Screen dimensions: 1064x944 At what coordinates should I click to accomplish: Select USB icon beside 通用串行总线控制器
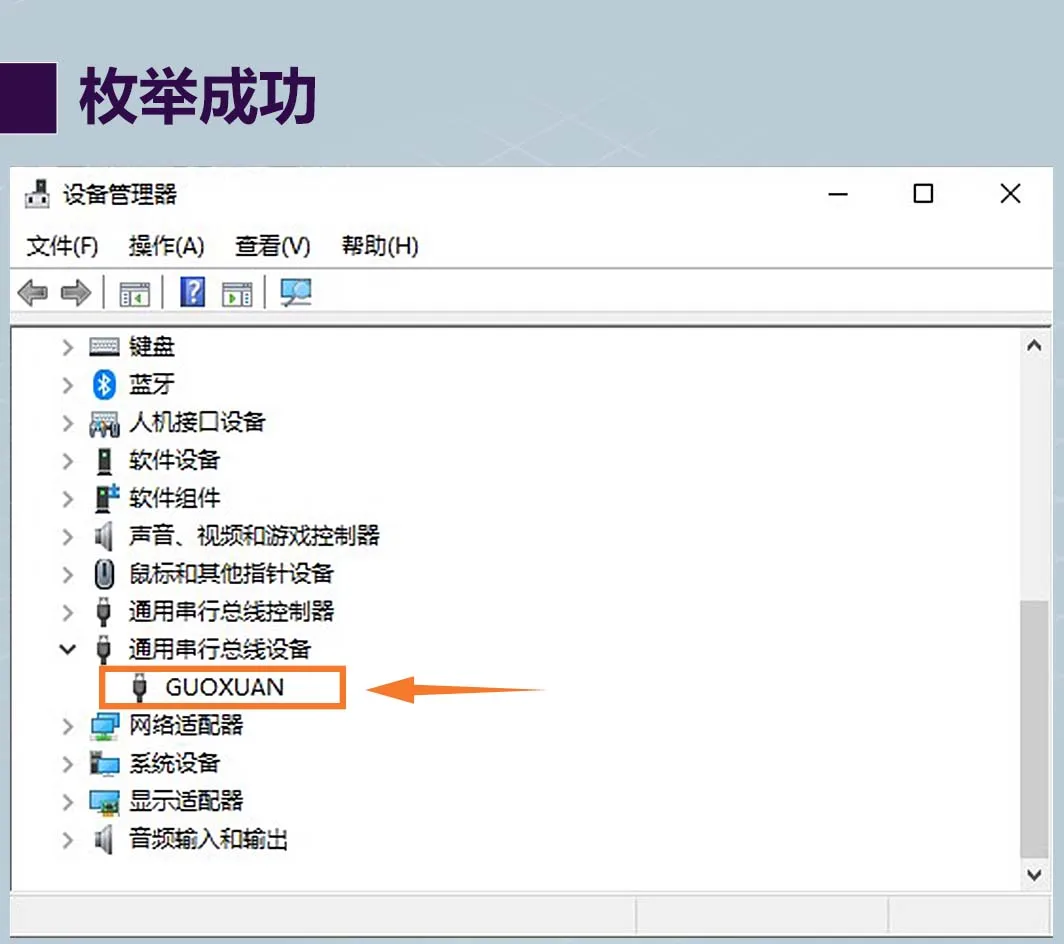click(x=103, y=611)
